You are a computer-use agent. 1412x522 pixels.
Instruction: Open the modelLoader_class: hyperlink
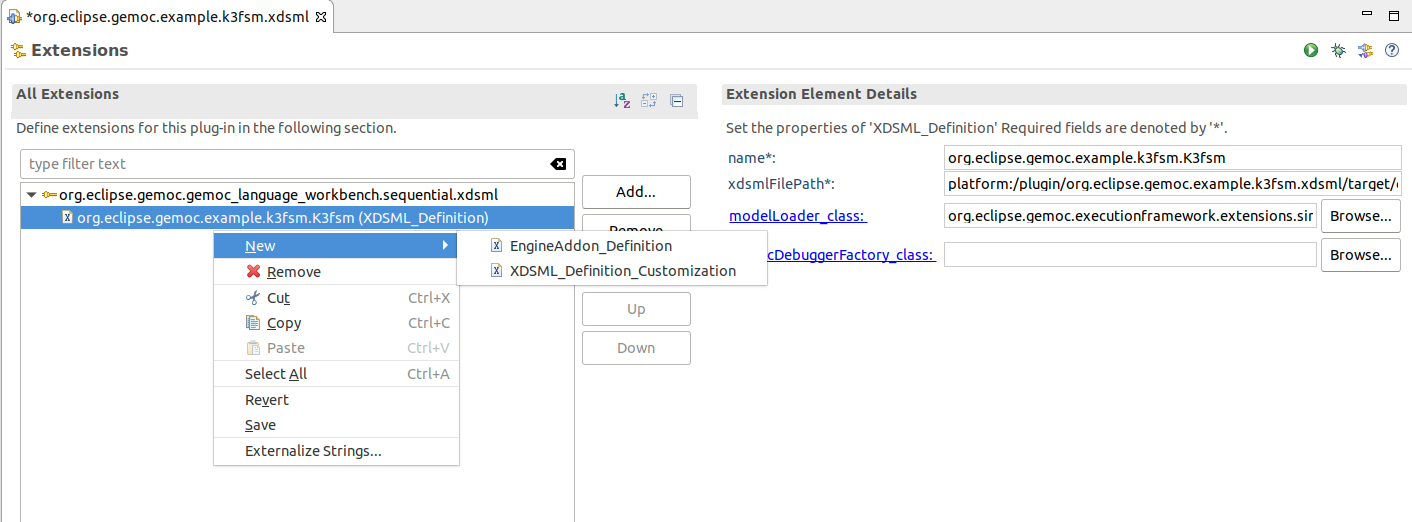coord(798,216)
